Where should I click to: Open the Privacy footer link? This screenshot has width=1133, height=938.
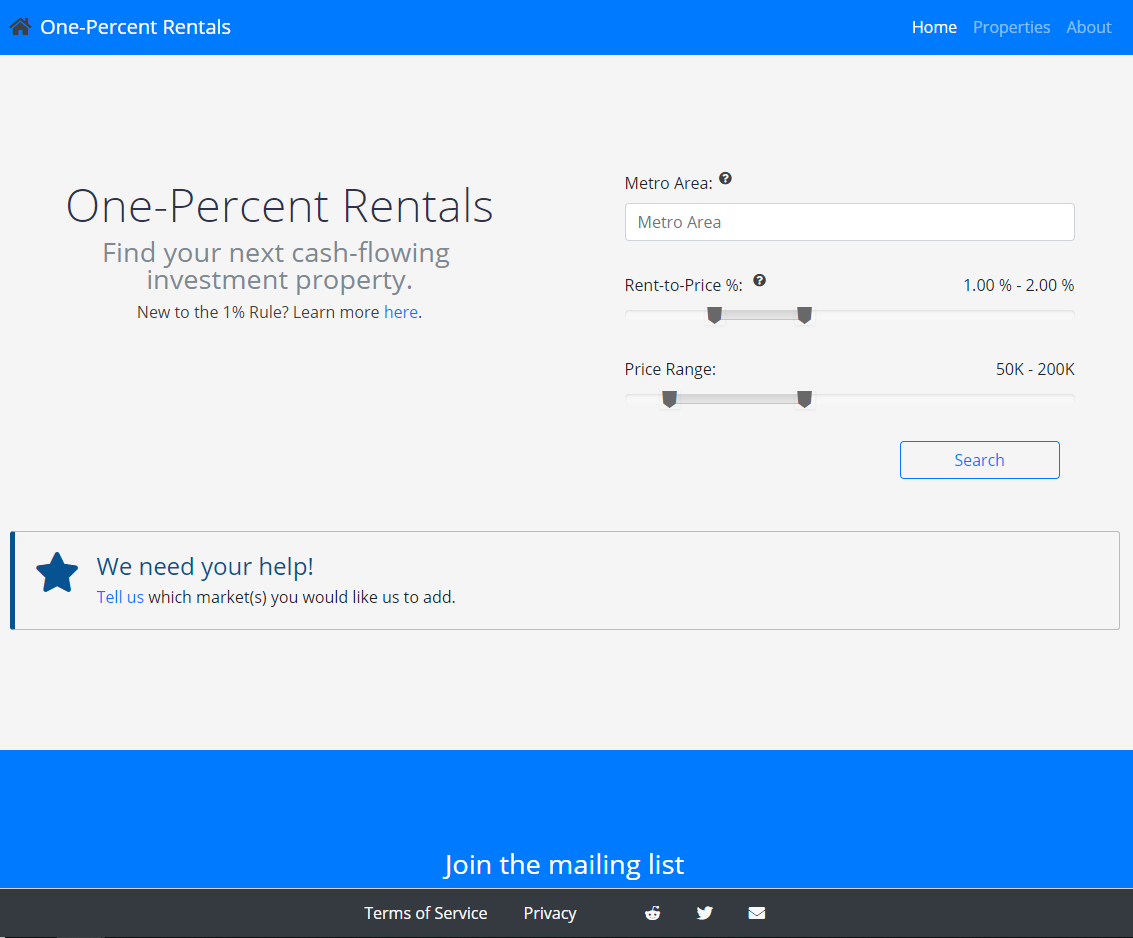pyautogui.click(x=550, y=913)
